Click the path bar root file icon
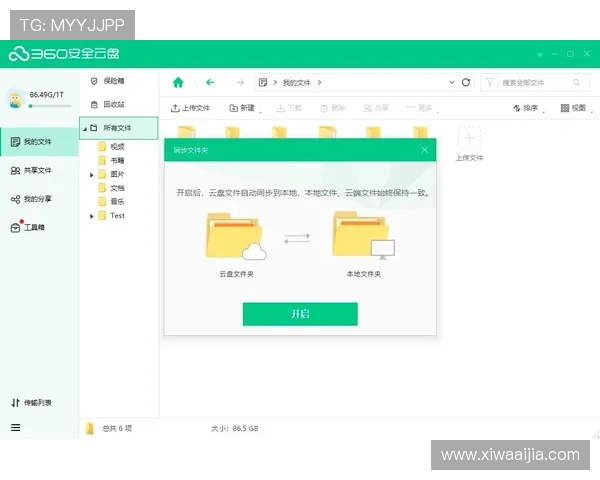 [263, 82]
